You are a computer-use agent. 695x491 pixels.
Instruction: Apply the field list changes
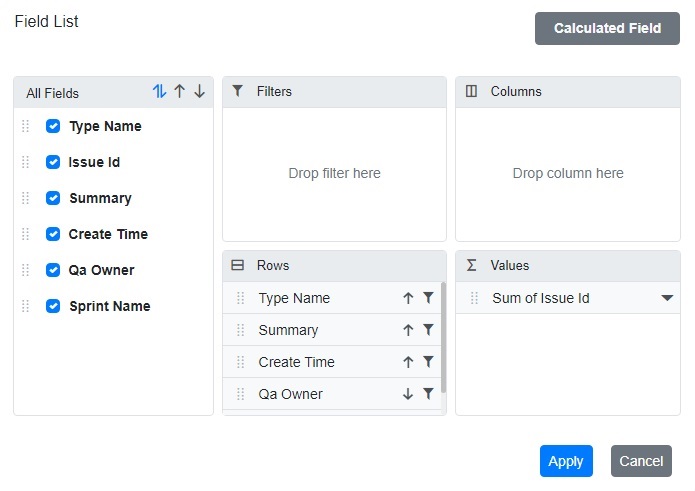[x=566, y=461]
